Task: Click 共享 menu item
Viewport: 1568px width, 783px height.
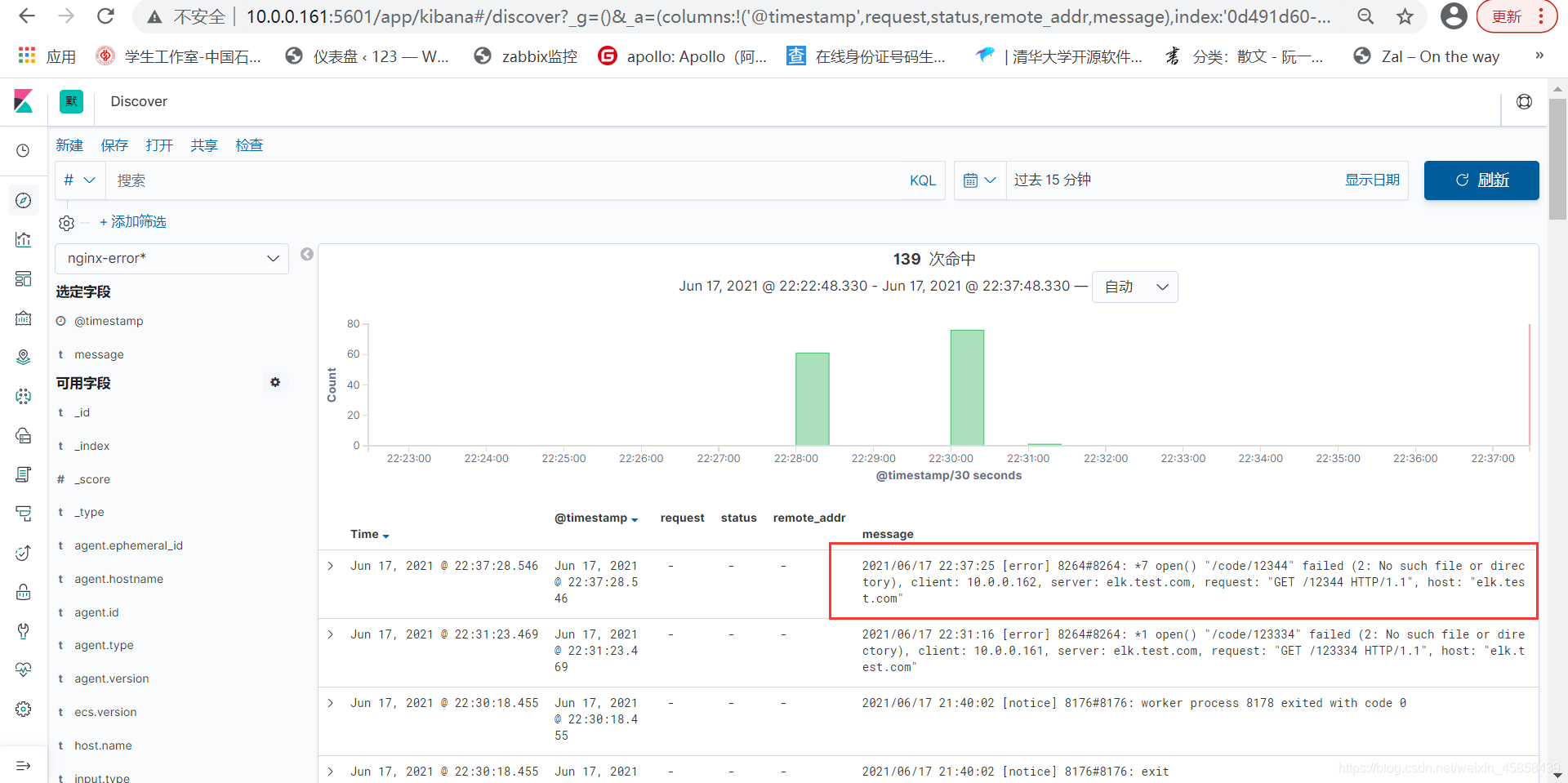Action: [x=204, y=145]
